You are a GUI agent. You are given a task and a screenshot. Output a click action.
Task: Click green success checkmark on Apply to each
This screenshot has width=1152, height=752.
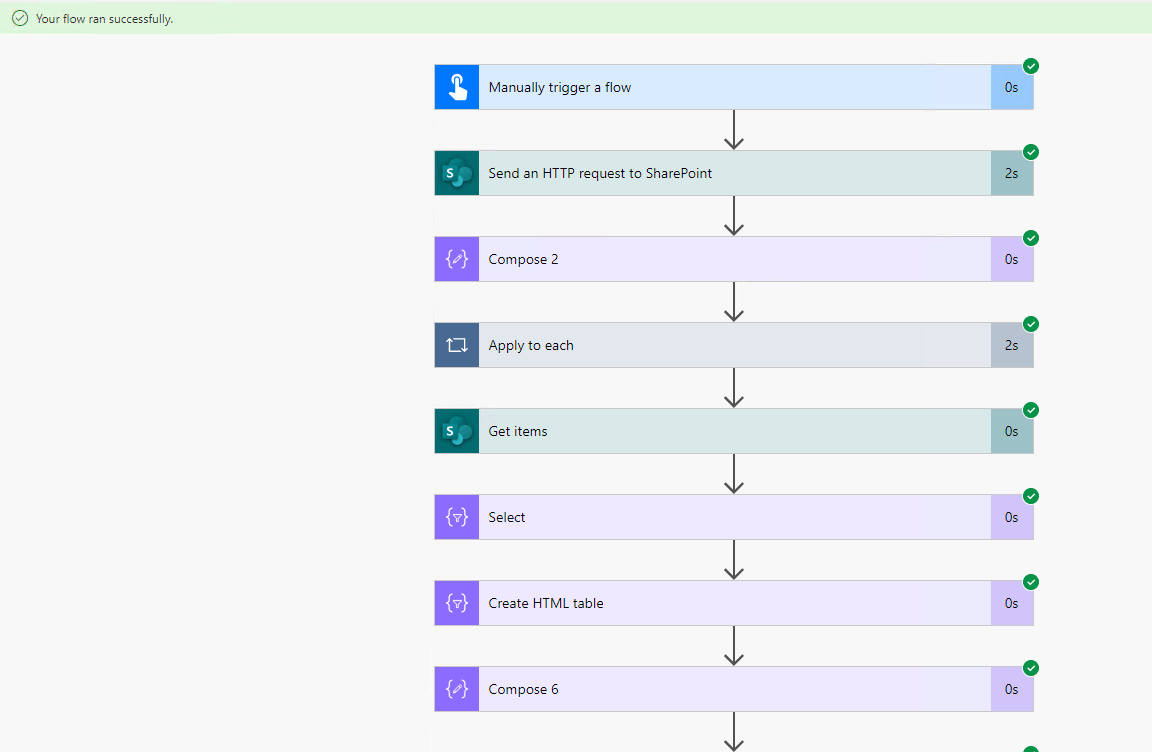click(1031, 324)
